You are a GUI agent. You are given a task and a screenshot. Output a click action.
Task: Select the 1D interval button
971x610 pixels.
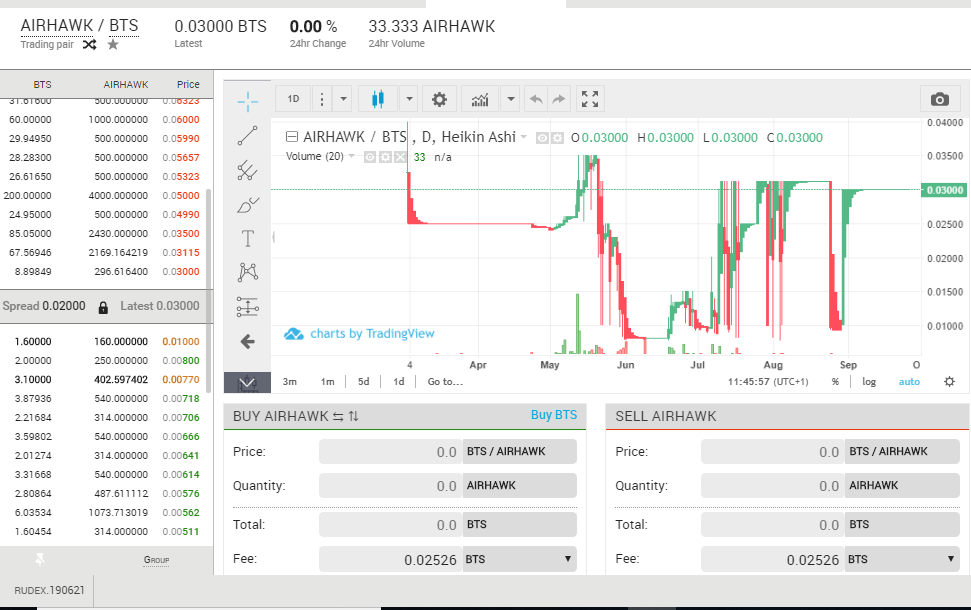294,99
